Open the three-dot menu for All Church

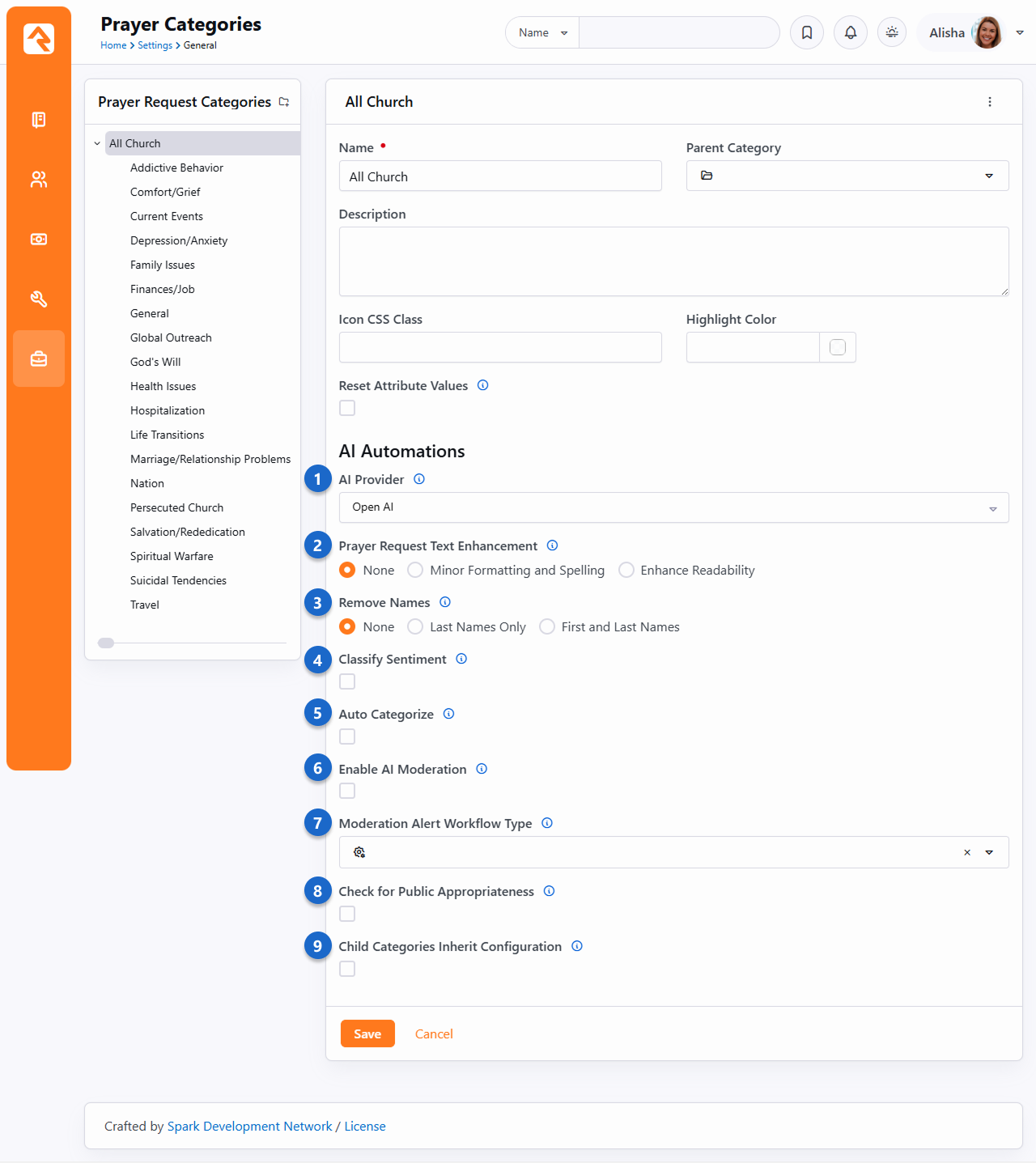990,102
